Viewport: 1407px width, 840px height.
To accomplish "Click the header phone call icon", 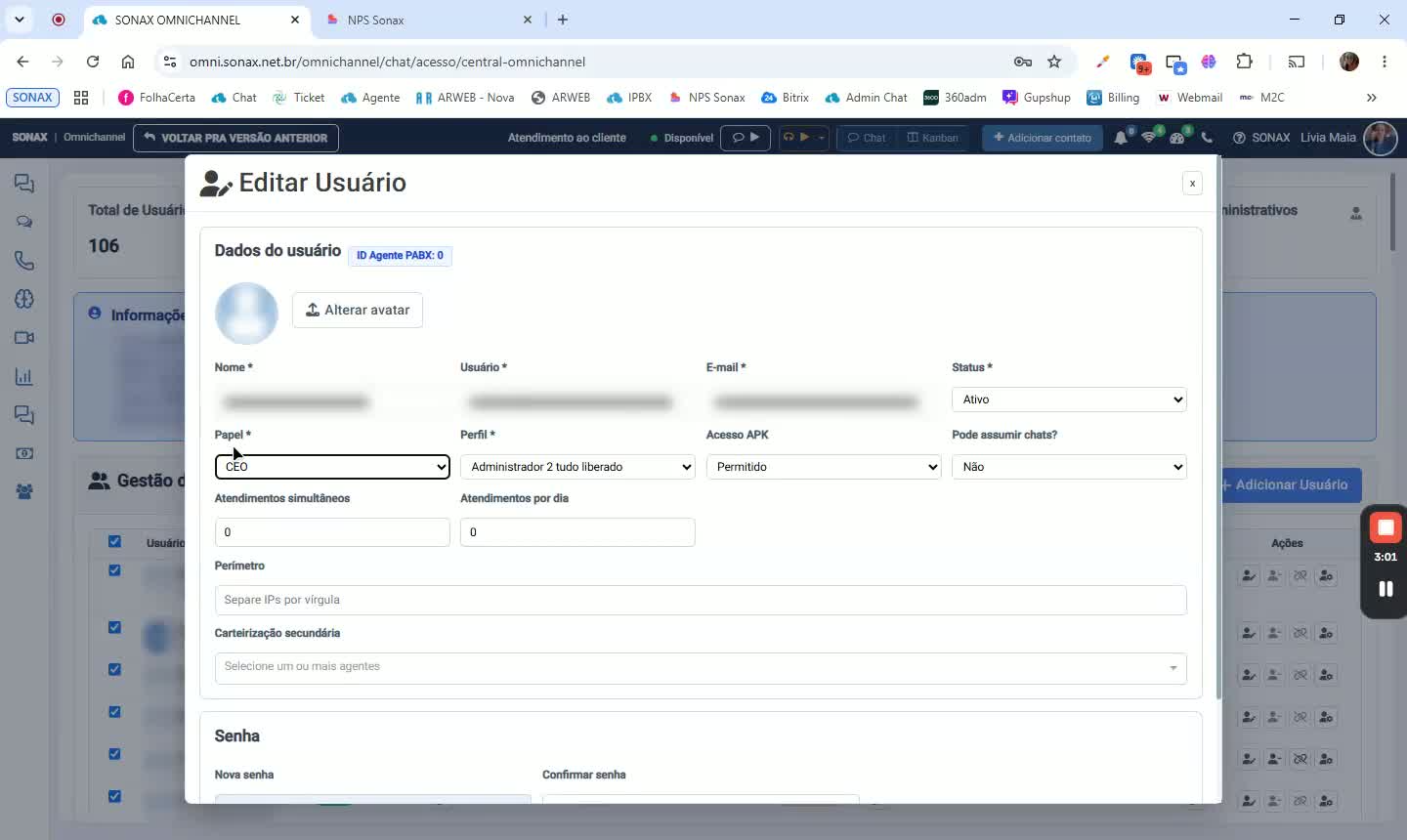I will (1207, 138).
